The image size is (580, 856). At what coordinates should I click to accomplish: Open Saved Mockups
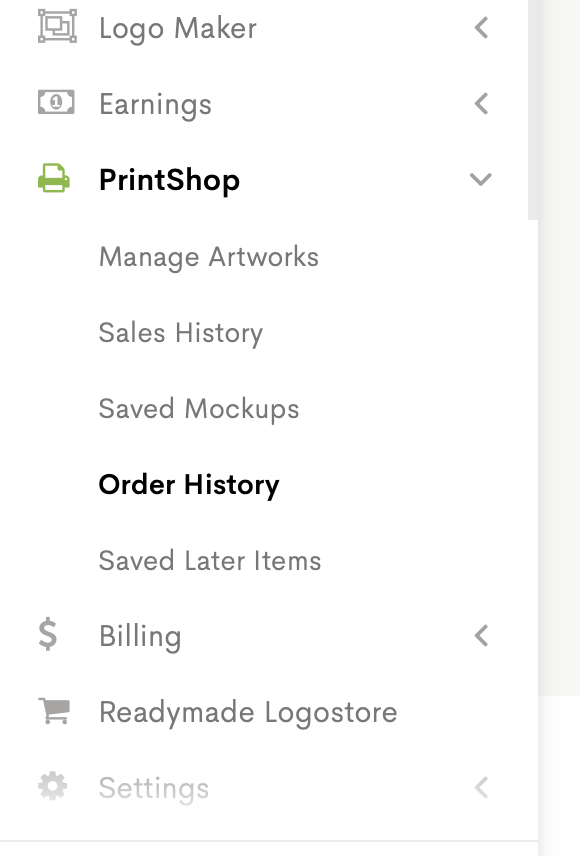pyautogui.click(x=199, y=409)
